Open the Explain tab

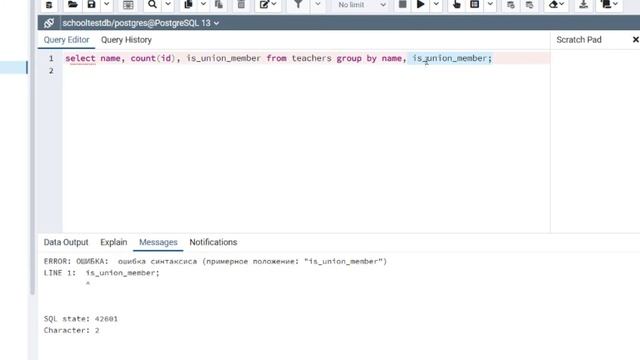click(x=113, y=242)
